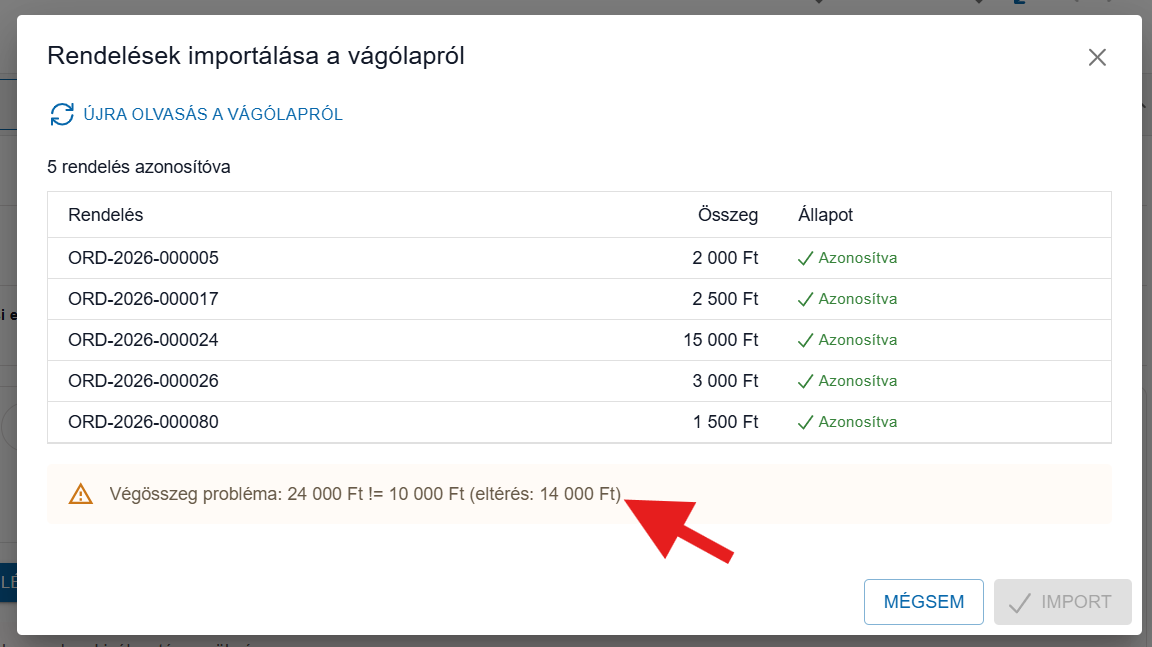Click the checkmark beside ORD-2026-000005 status
This screenshot has width=1152, height=647.
[x=805, y=258]
